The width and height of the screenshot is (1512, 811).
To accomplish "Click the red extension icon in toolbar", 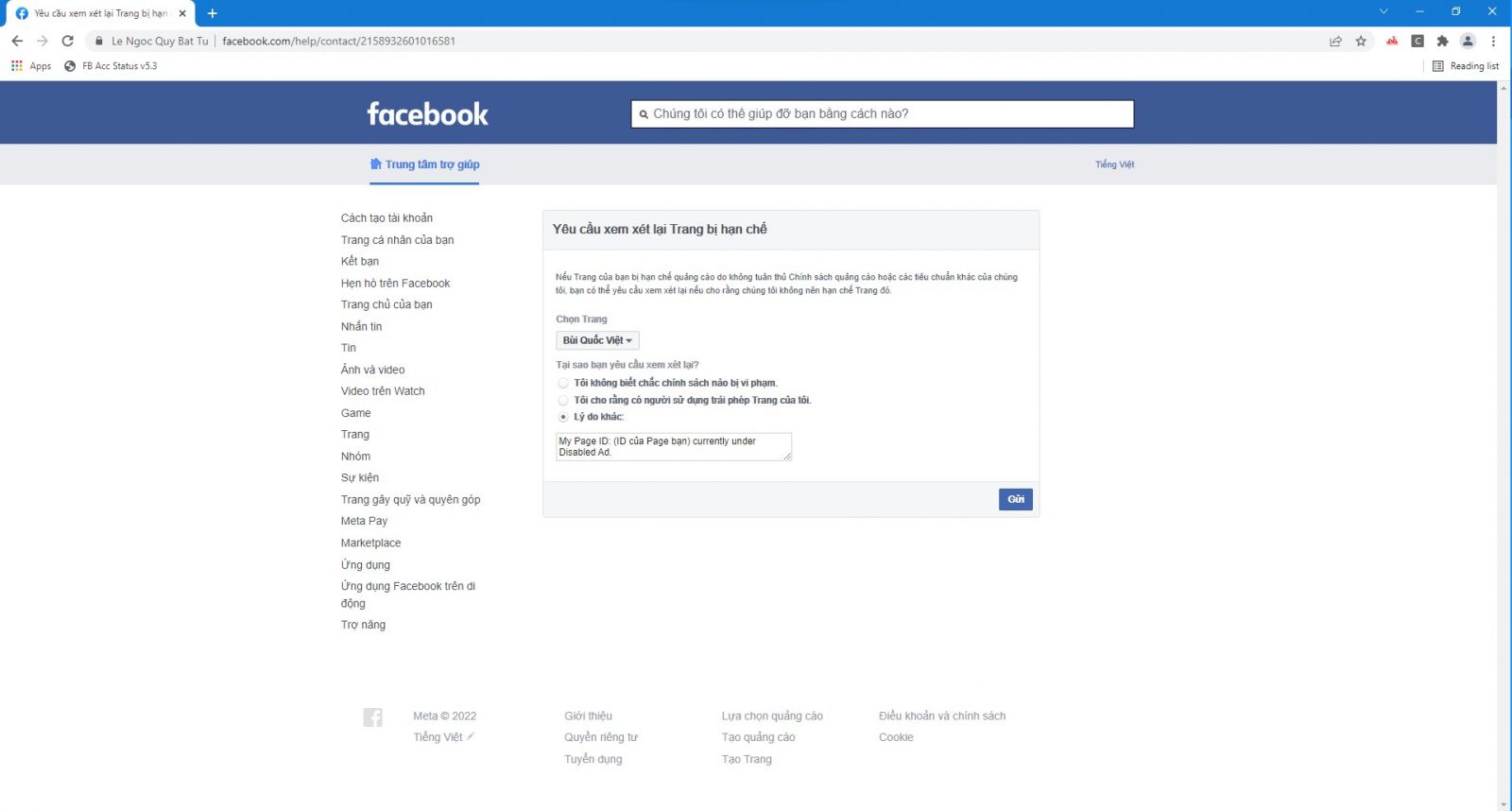I will pos(1392,41).
